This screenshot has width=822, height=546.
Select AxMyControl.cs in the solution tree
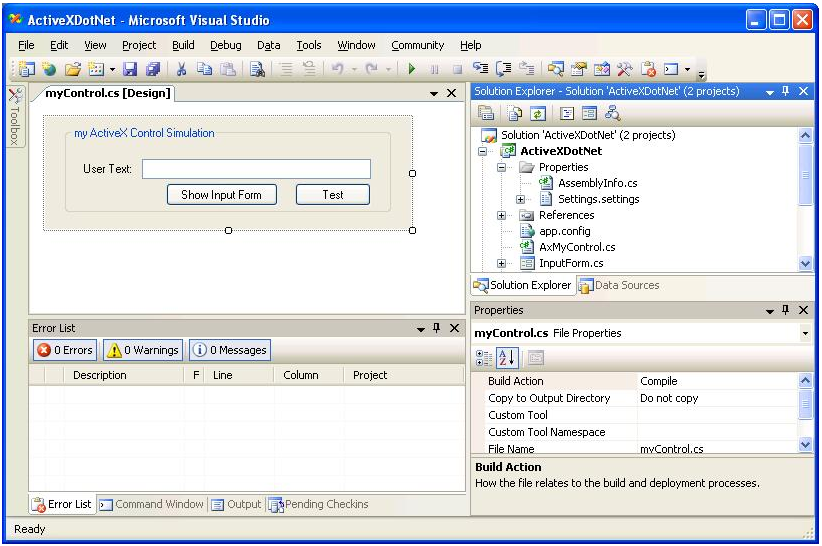click(x=577, y=247)
